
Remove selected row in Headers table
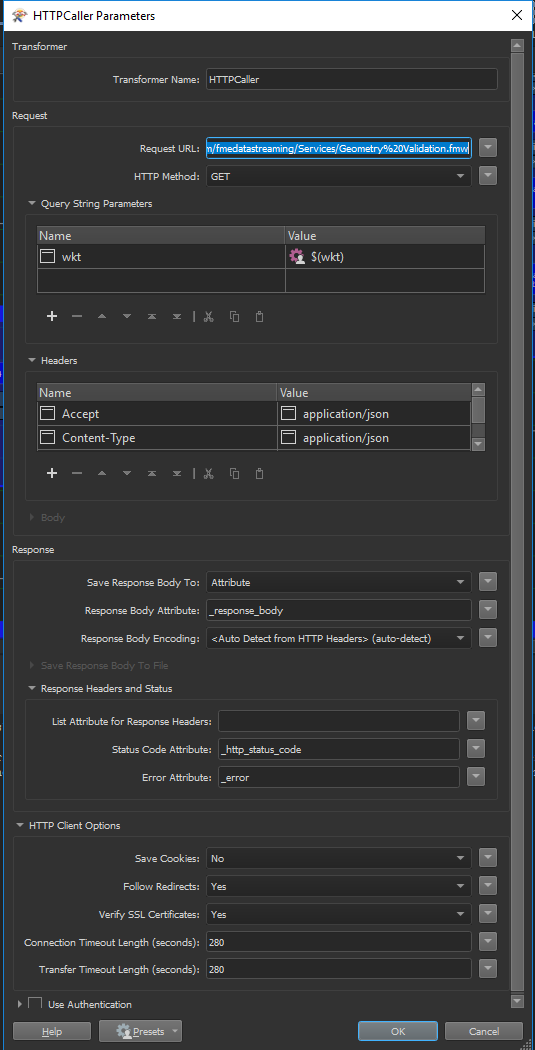pyautogui.click(x=77, y=473)
